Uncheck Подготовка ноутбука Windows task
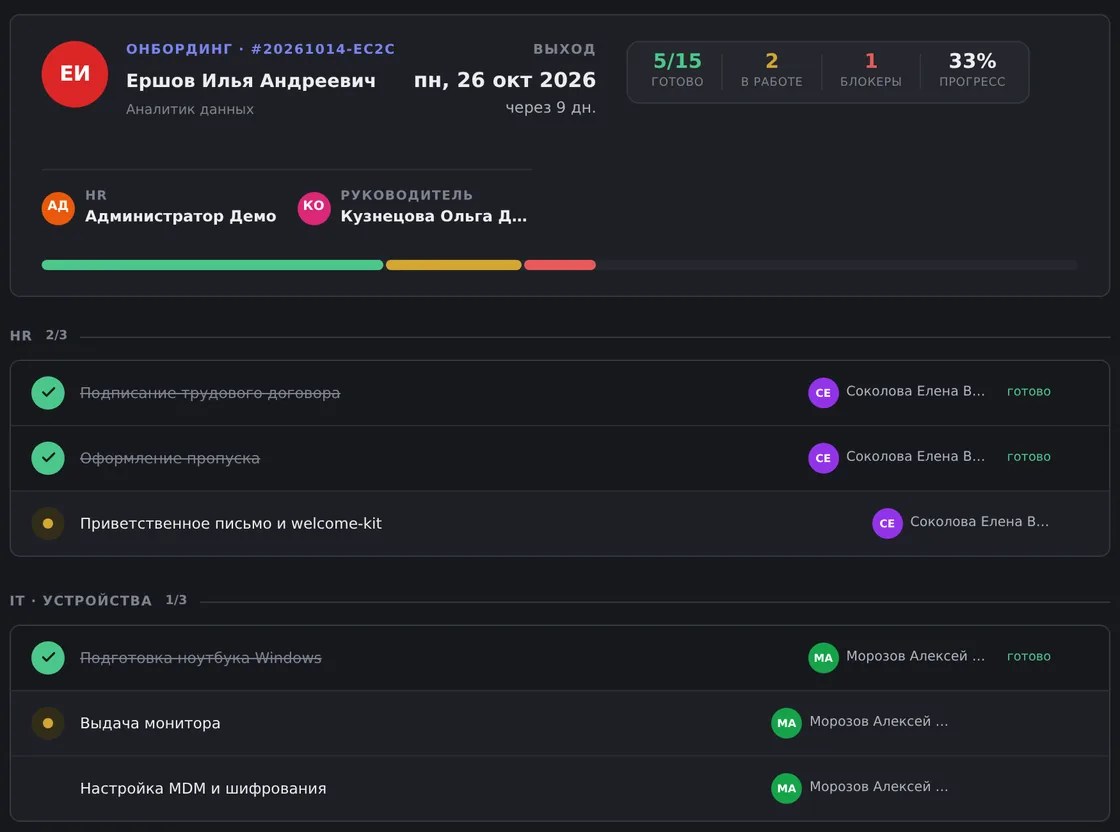 pos(48,658)
